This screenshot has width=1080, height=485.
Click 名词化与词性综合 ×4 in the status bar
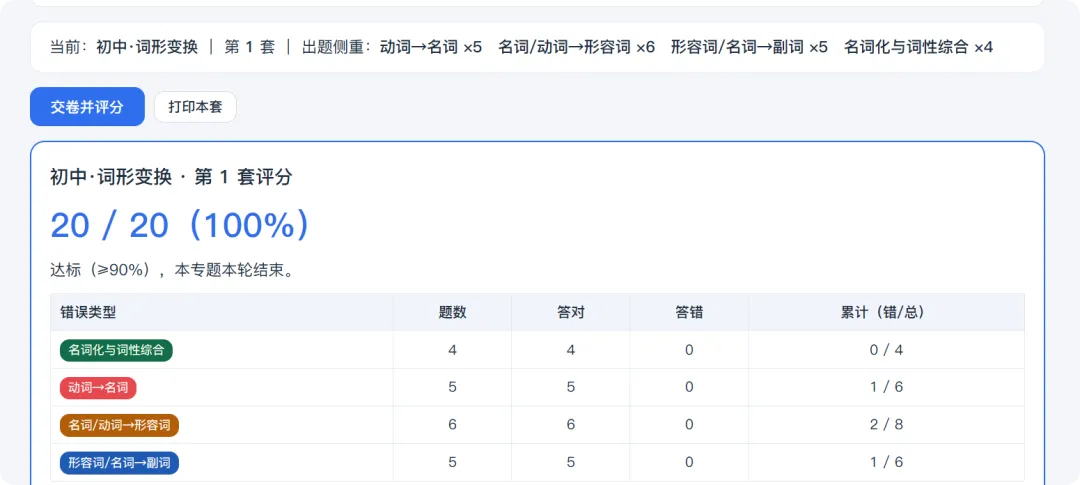click(x=919, y=48)
